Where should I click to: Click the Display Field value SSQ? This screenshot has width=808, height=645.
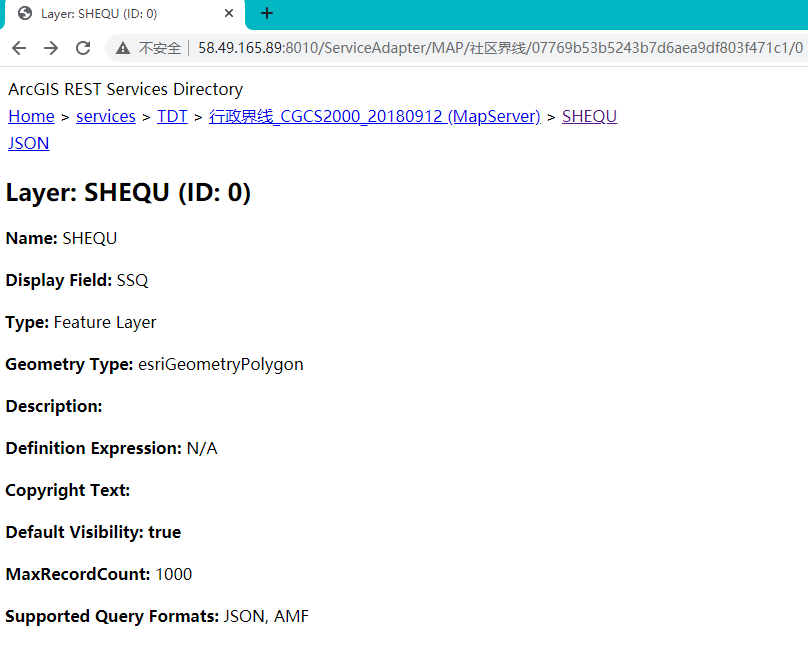click(132, 281)
